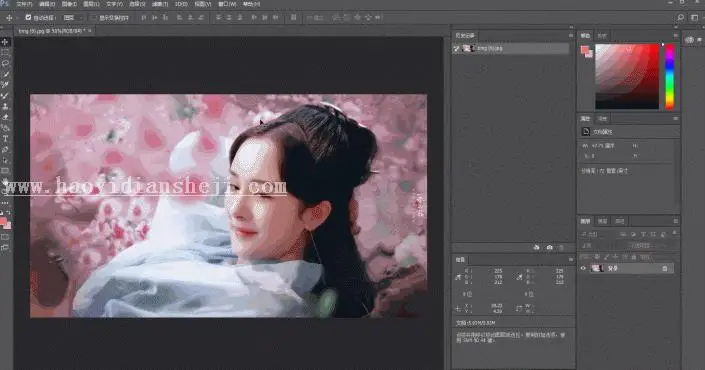Screen dimensions: 705x370
Task: Select the Pen tool
Action: point(5,150)
